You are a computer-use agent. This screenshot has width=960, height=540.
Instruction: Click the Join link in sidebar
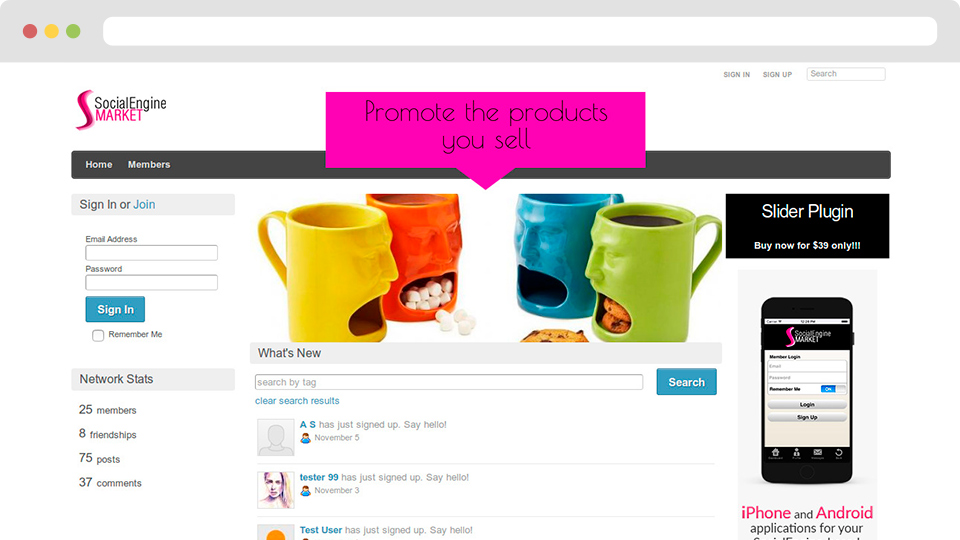pyautogui.click(x=144, y=204)
